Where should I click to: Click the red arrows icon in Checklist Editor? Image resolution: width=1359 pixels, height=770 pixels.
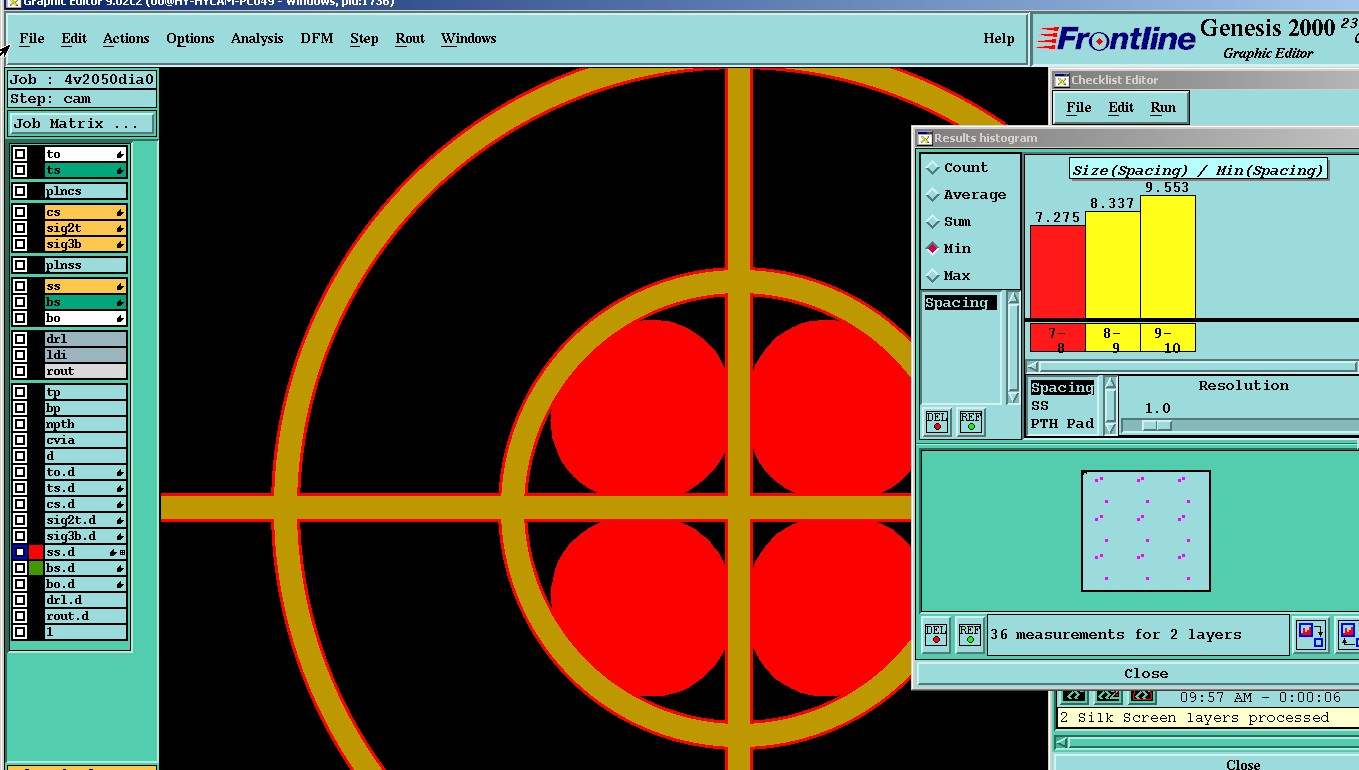[x=1142, y=696]
